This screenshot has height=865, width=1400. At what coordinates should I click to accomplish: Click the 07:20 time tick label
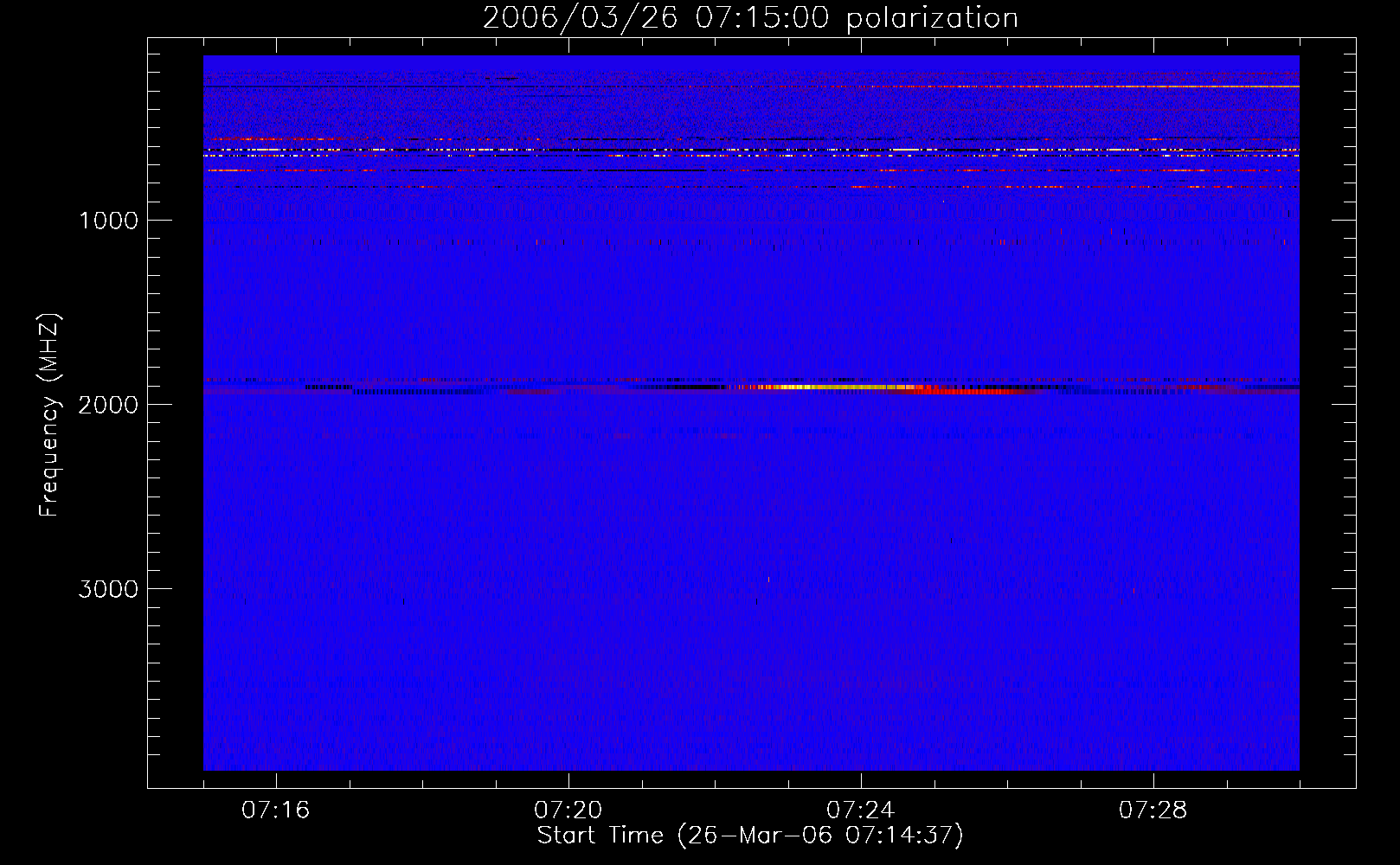tap(568, 811)
